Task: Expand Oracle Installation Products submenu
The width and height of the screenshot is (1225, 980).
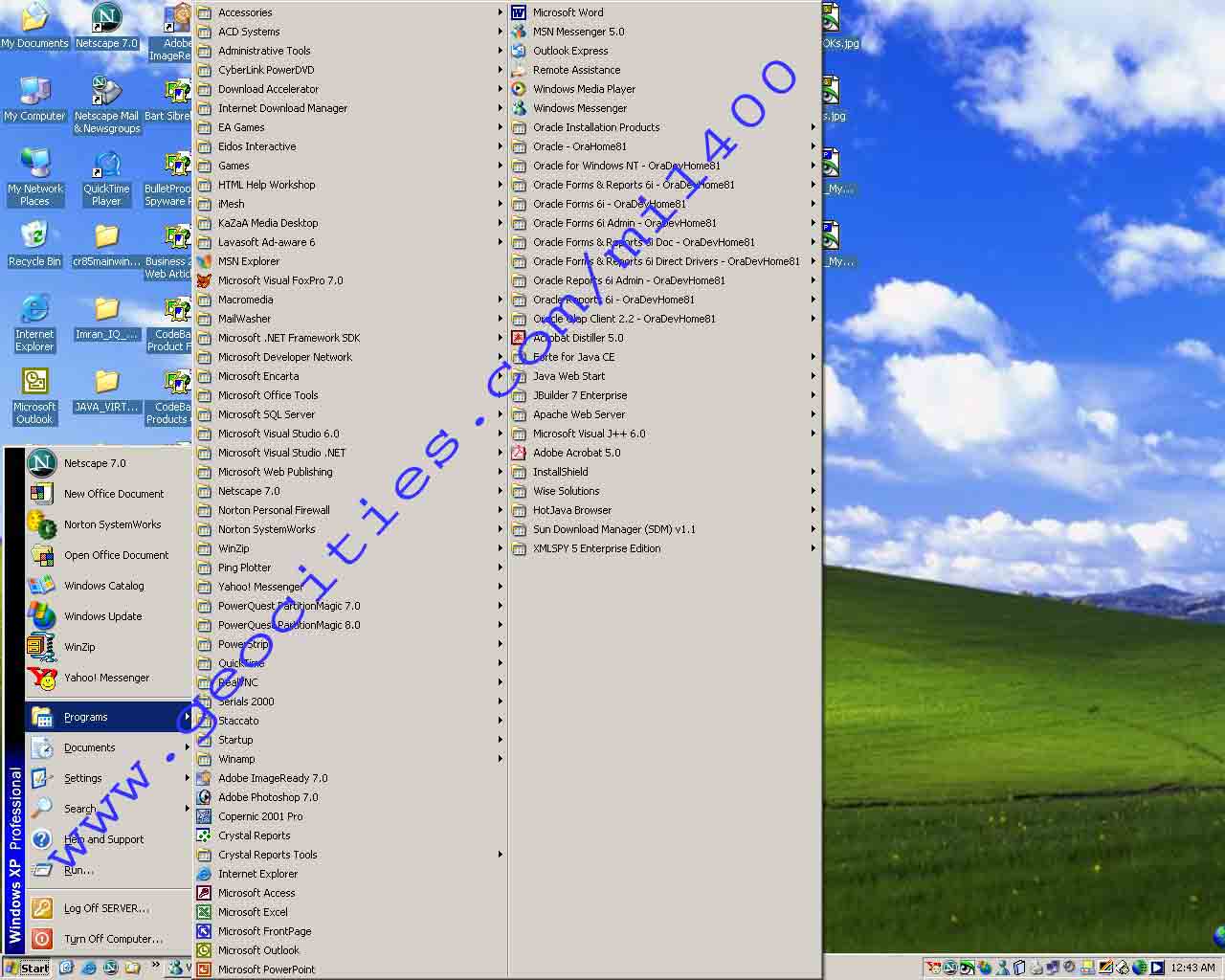Action: coord(665,127)
